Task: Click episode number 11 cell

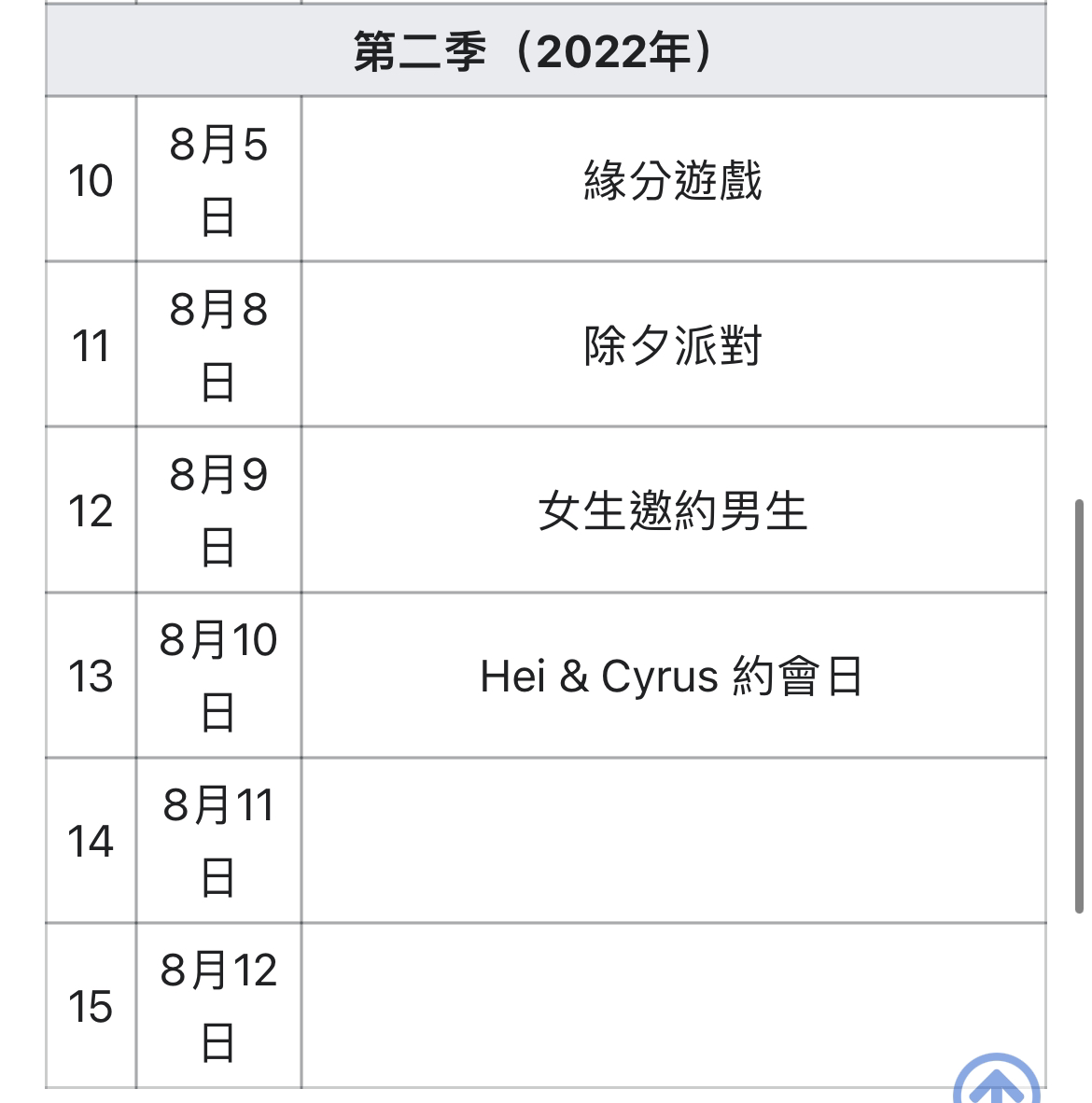Action: coord(91,344)
